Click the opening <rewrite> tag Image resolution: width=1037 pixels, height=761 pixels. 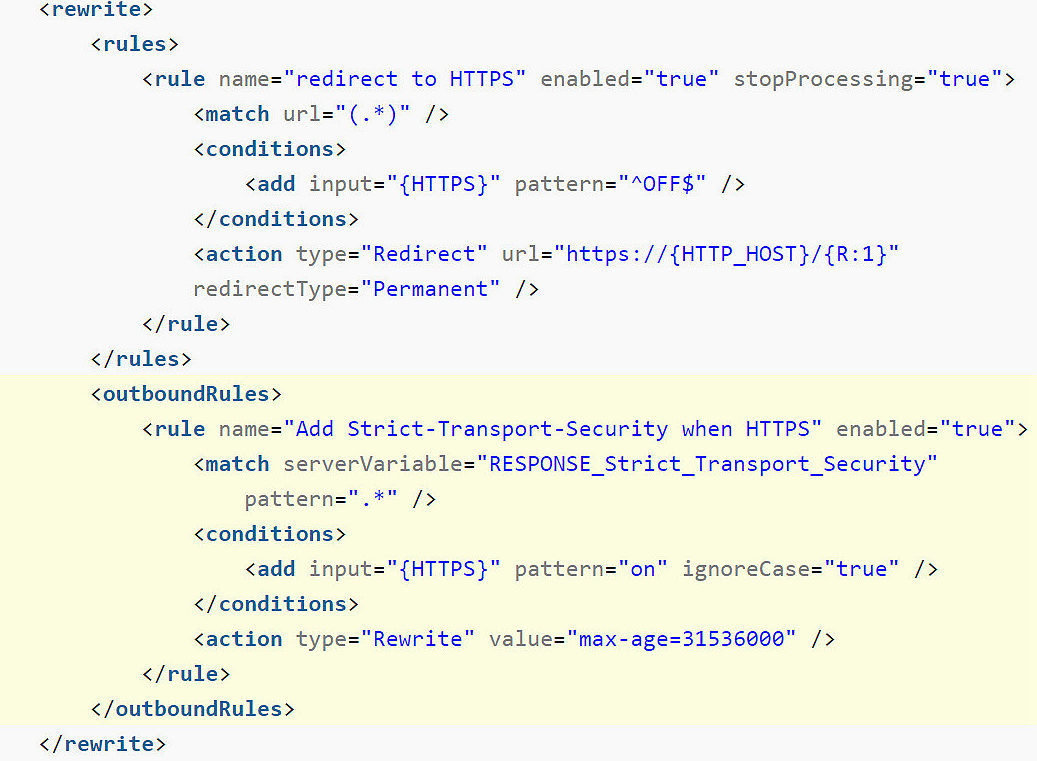pos(96,9)
